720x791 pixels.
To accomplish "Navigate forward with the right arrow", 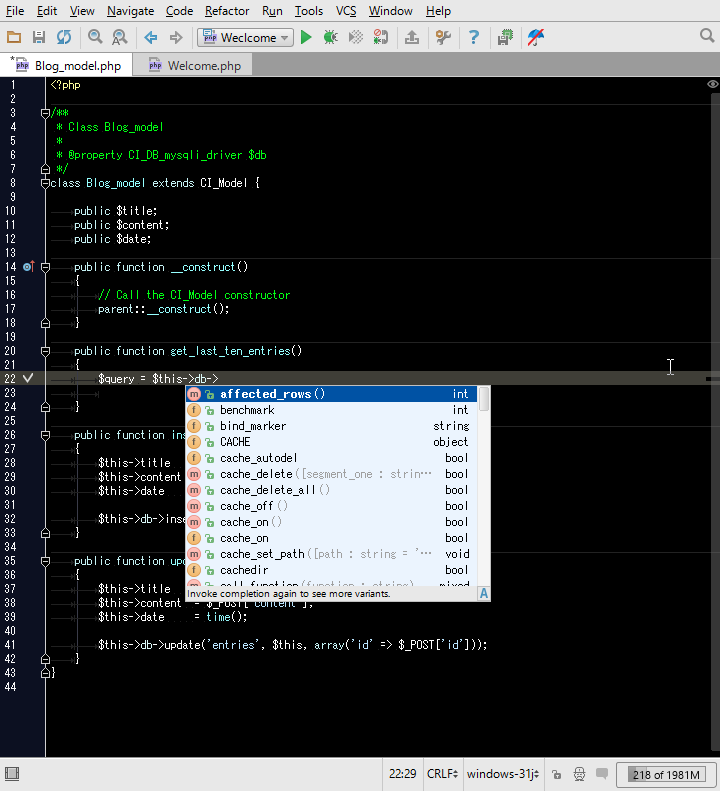I will [176, 37].
